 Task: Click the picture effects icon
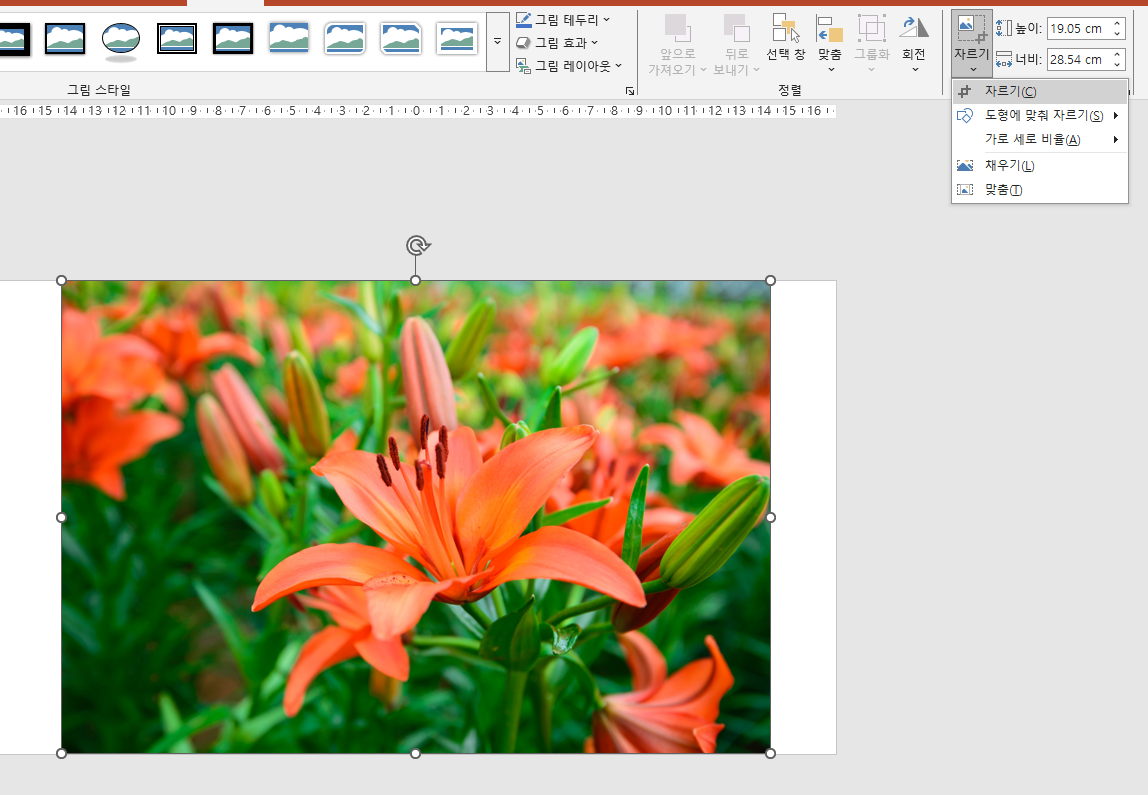(523, 42)
